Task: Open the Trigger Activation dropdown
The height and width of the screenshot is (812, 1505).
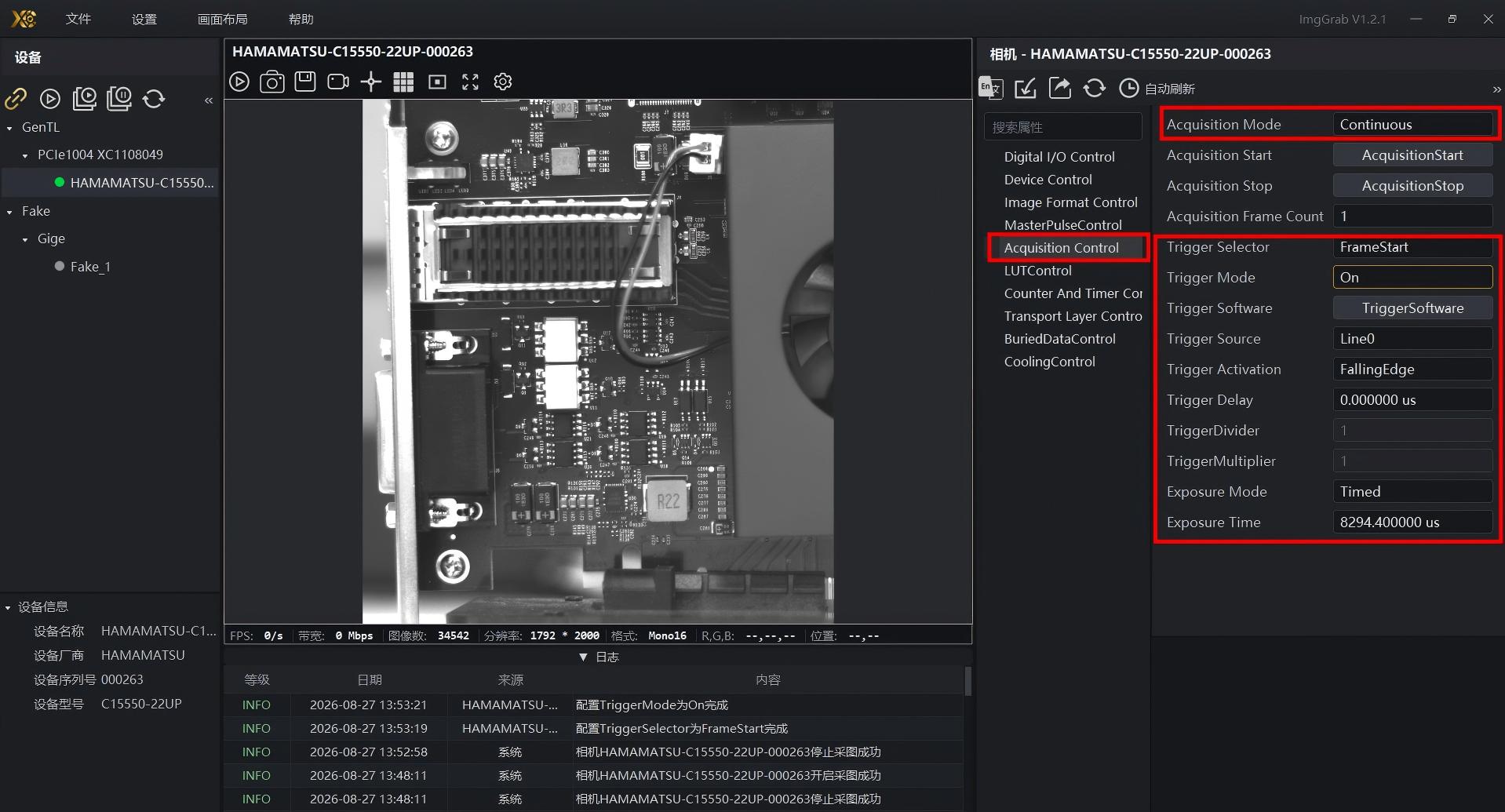Action: tap(1412, 370)
